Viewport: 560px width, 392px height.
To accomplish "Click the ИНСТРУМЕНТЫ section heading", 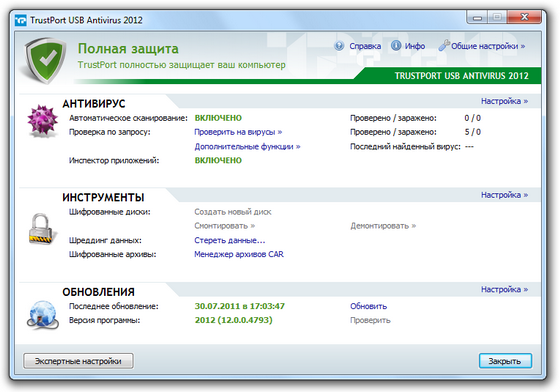I will point(103,197).
